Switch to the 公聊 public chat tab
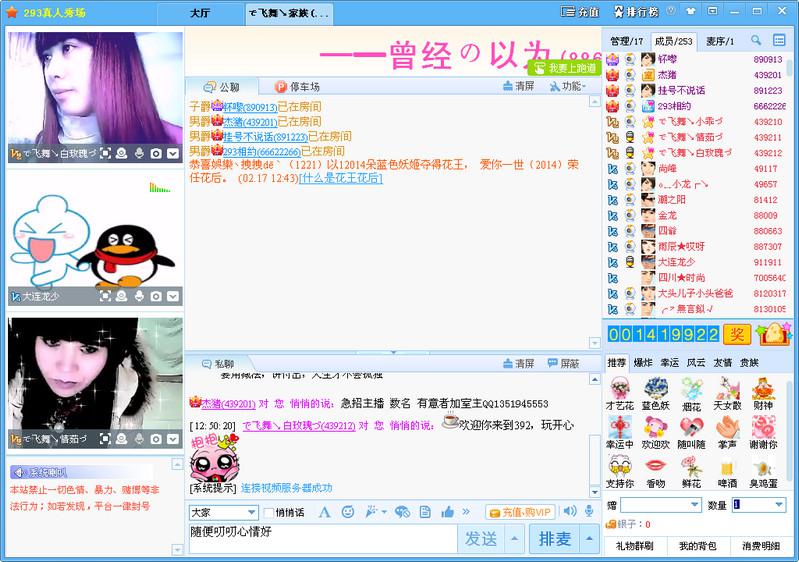The height and width of the screenshot is (562, 799). click(x=222, y=87)
